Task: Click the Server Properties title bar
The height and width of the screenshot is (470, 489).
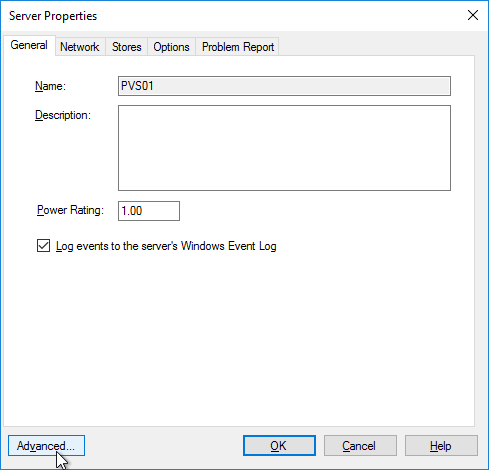Action: [x=233, y=16]
